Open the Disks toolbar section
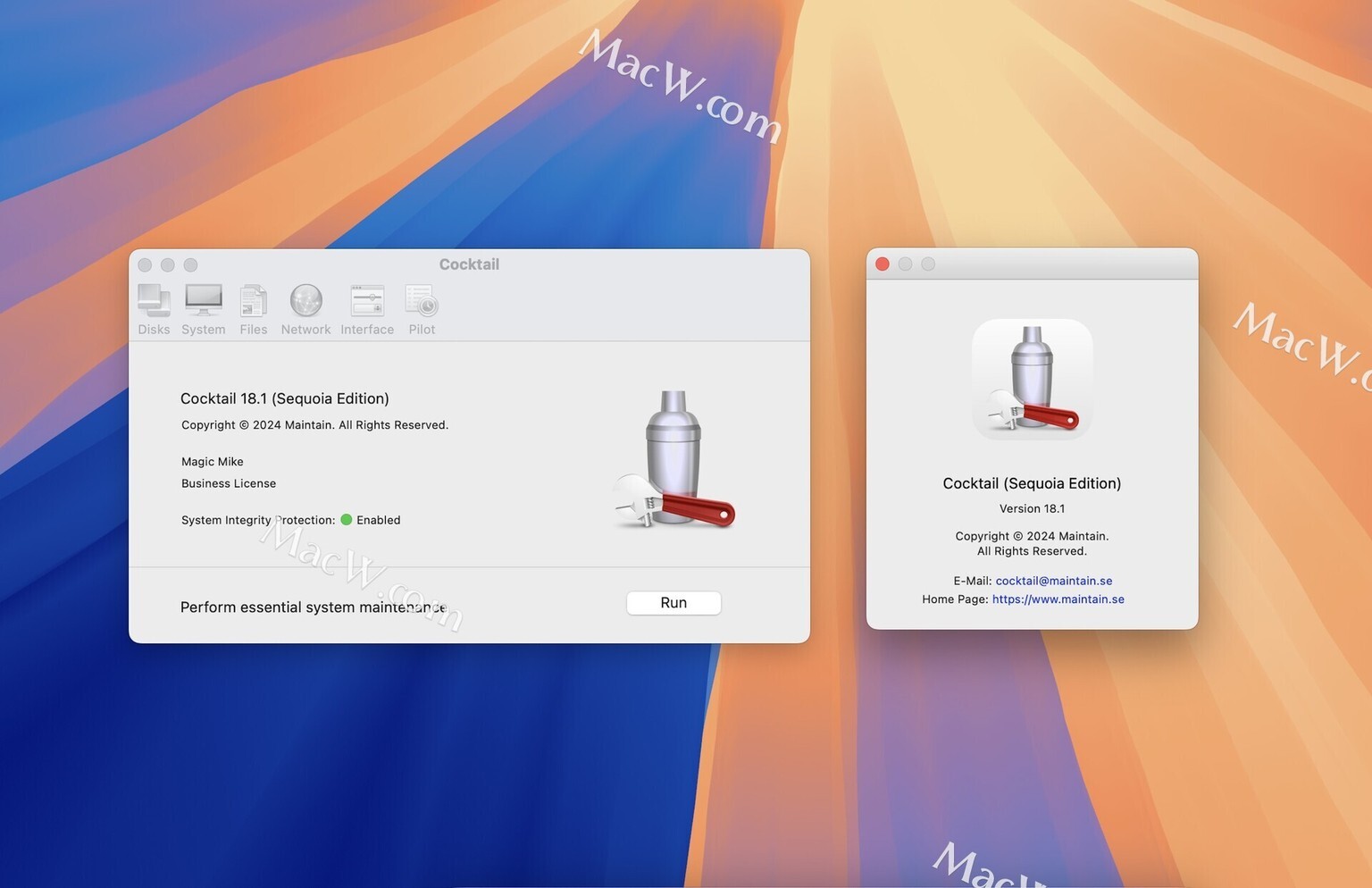Screen dimensions: 1372x888 click(154, 309)
